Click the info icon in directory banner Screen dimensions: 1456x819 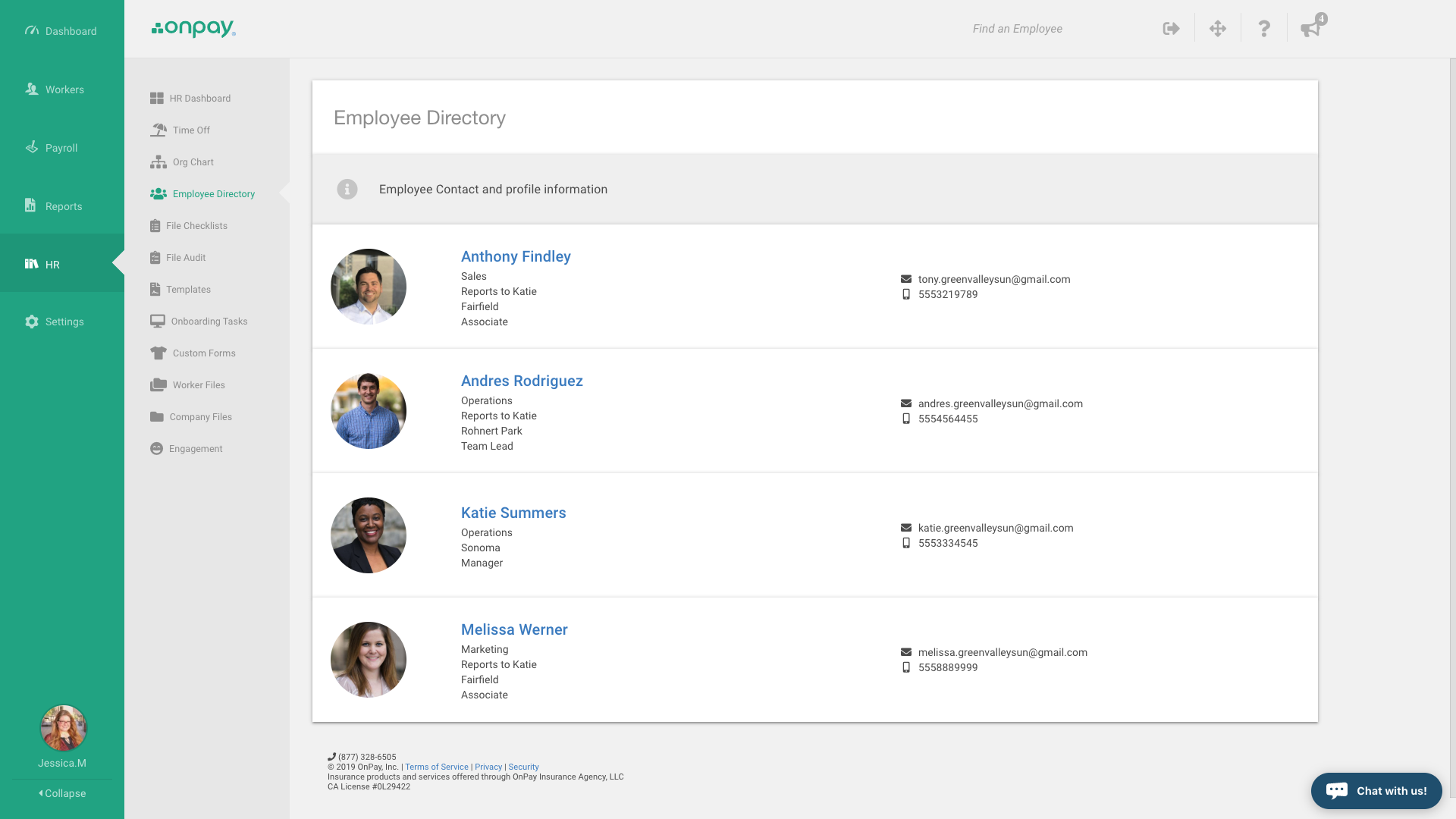tap(347, 190)
